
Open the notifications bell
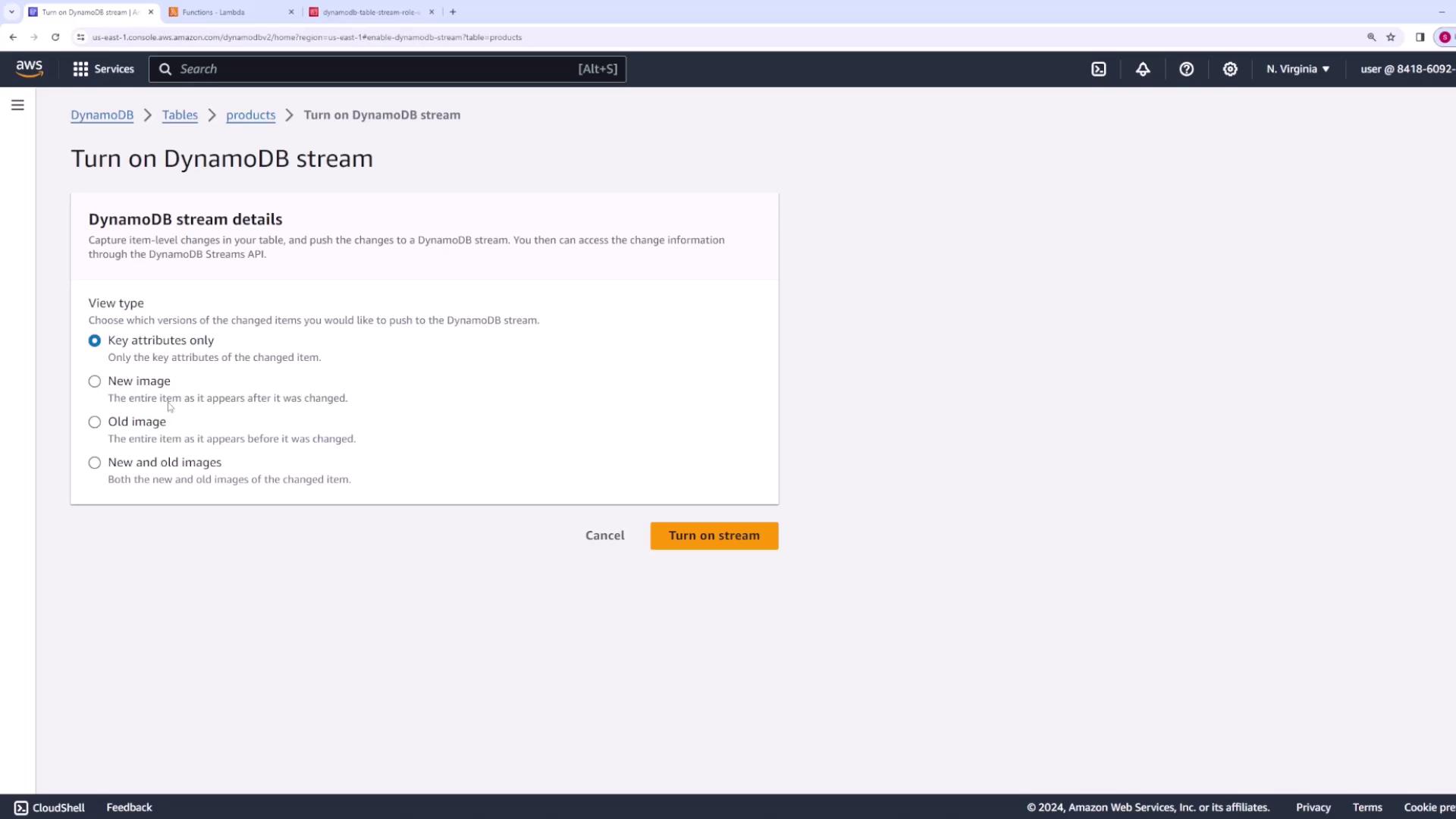tap(1142, 69)
